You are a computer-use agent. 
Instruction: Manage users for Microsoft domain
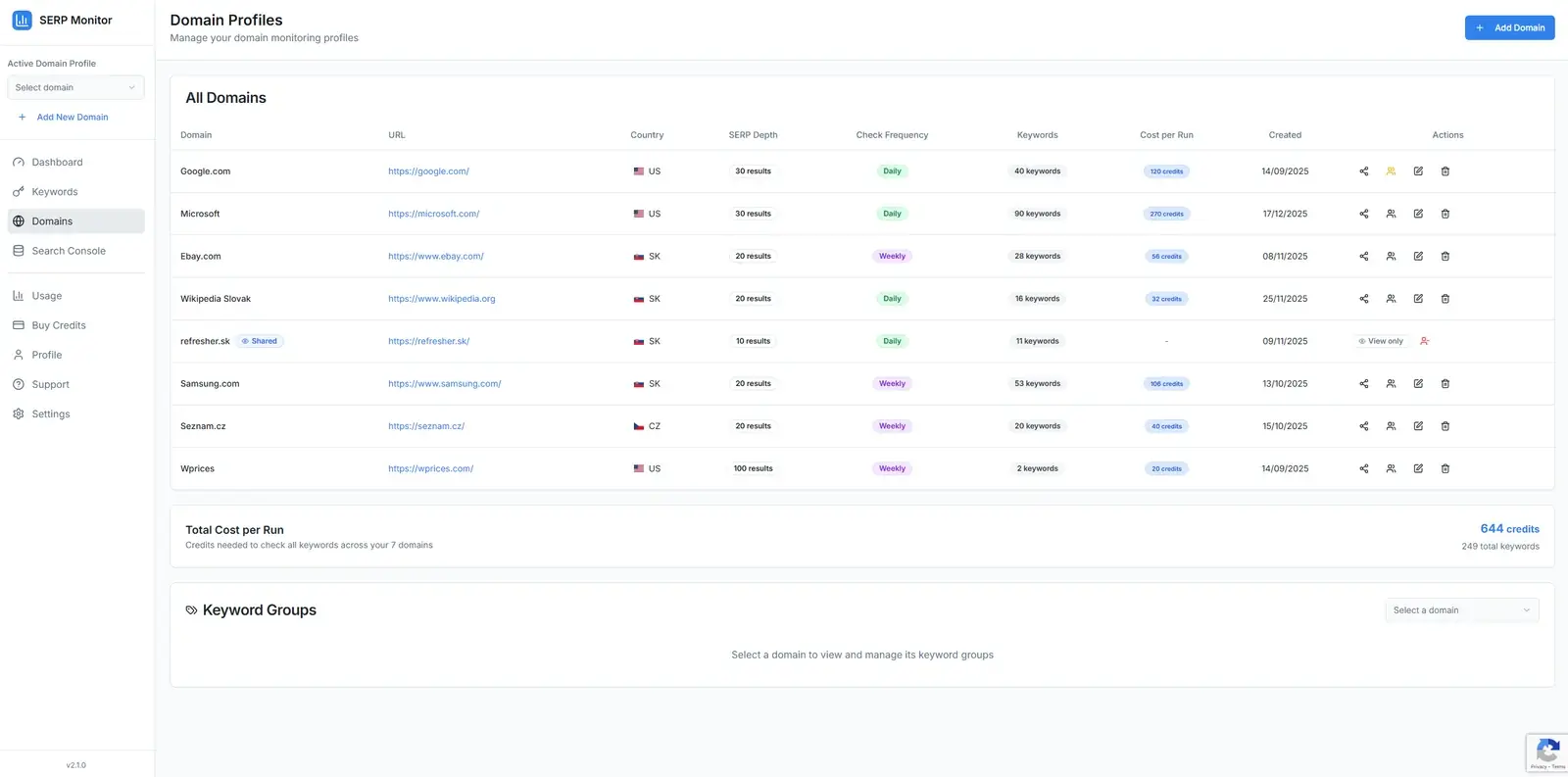click(x=1391, y=214)
